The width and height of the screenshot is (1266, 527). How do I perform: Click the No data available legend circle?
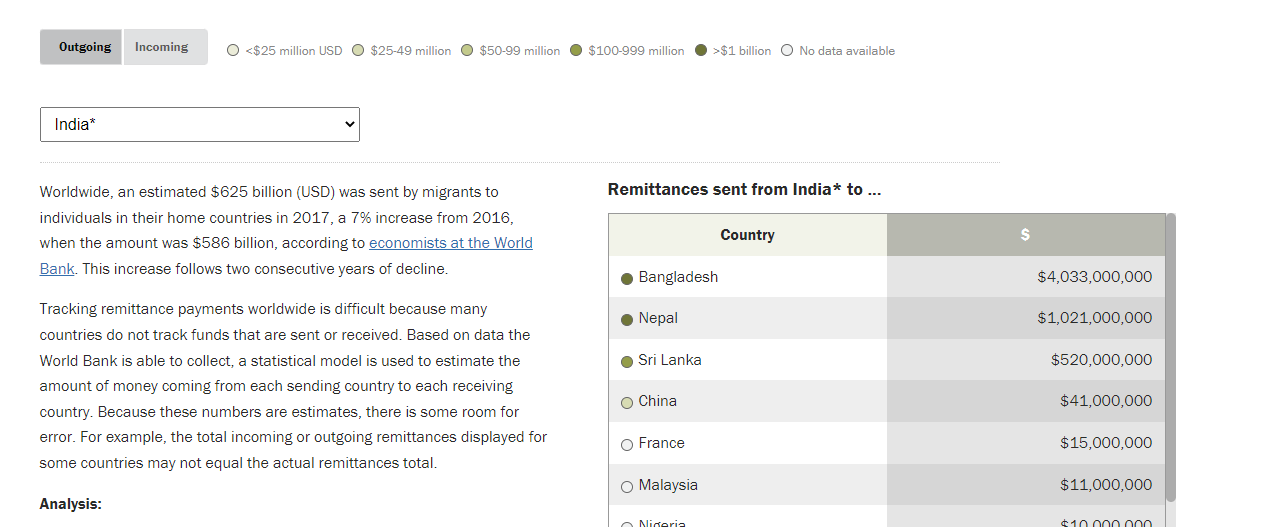coord(787,50)
